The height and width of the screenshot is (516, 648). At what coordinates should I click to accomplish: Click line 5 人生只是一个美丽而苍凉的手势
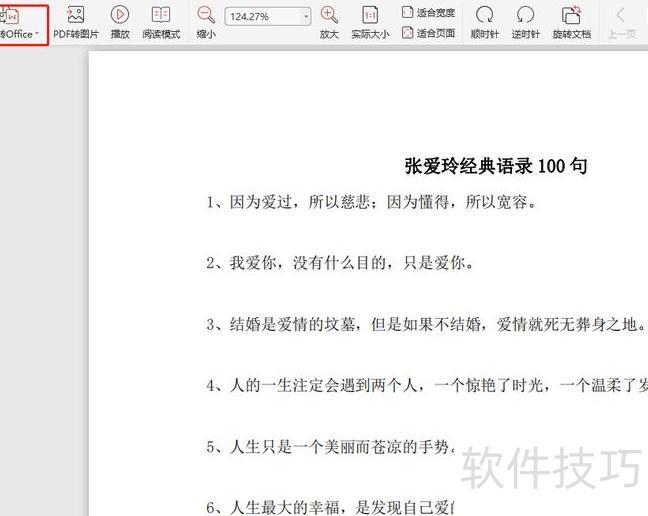(330, 447)
